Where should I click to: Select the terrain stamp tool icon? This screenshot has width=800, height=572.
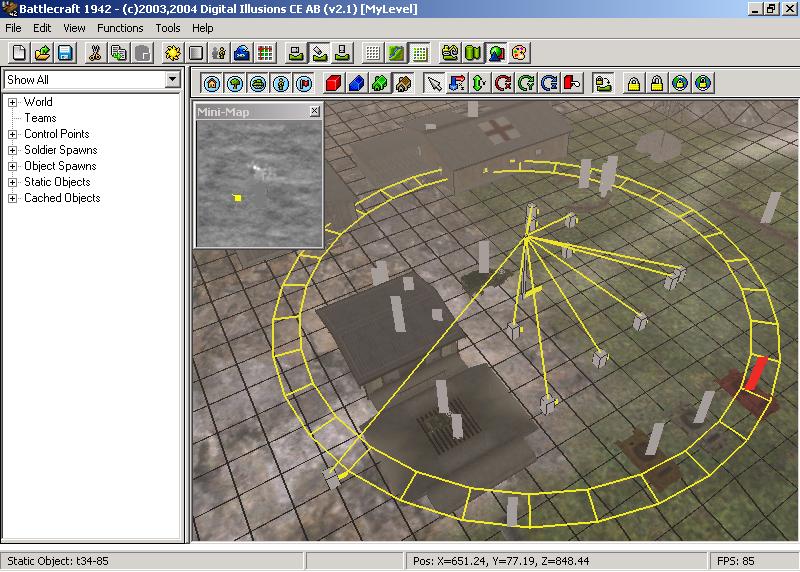coord(342,53)
